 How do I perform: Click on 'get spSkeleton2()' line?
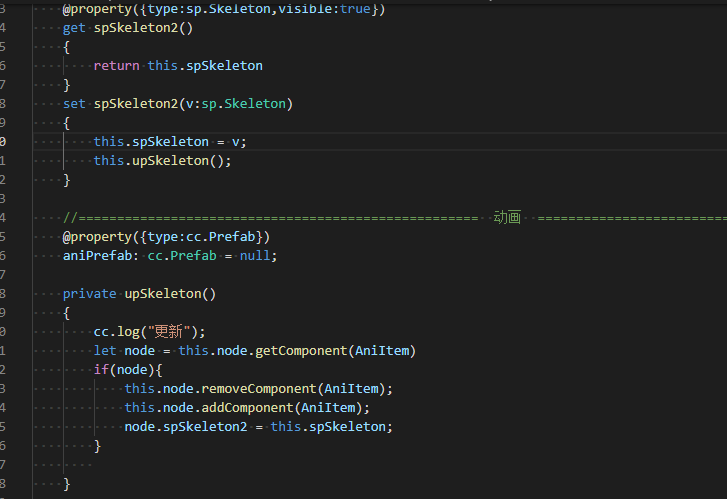(x=128, y=28)
